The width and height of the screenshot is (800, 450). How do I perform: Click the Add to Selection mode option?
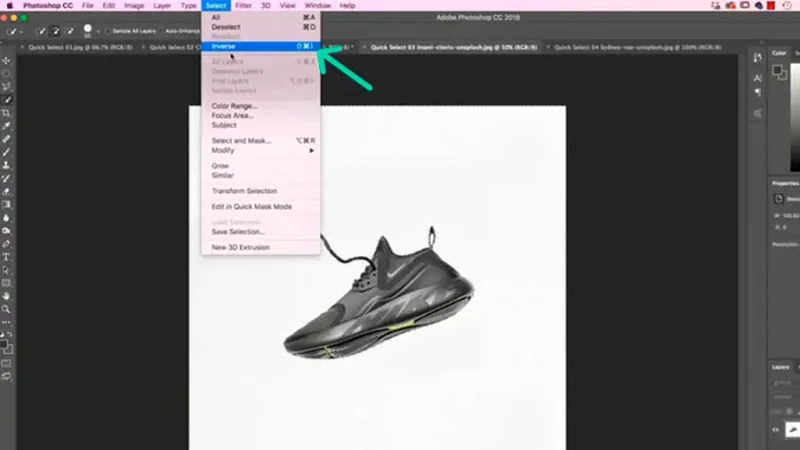point(55,31)
